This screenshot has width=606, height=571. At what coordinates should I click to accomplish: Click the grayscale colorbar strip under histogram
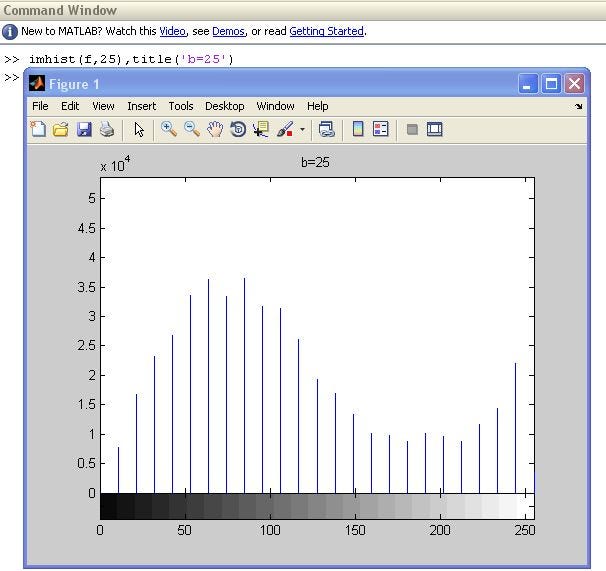pyautogui.click(x=317, y=506)
